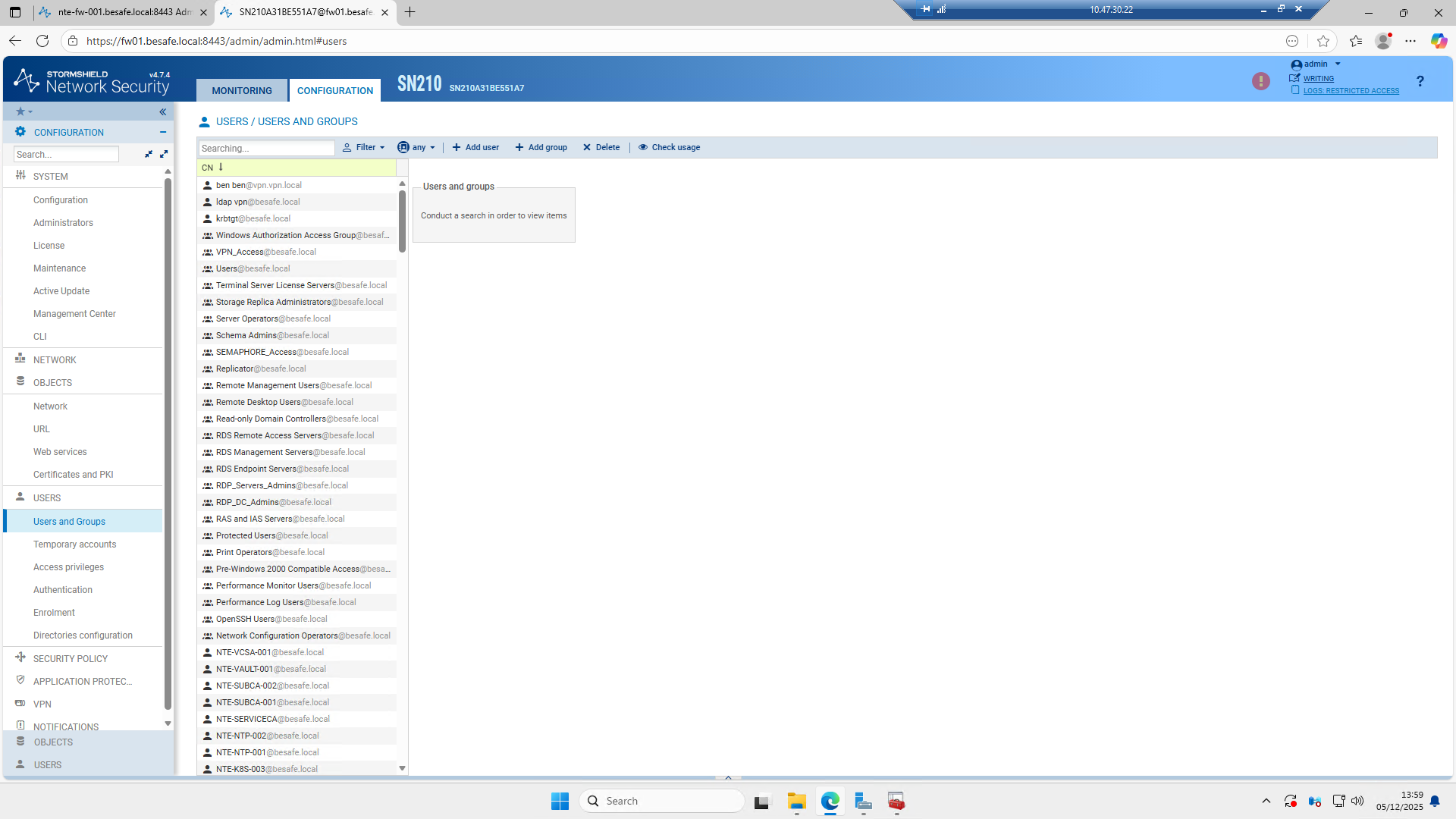Screen dimensions: 1456x819
Task: Switch to nte-fw-001.besafe.local browser tab
Action: tap(124, 12)
